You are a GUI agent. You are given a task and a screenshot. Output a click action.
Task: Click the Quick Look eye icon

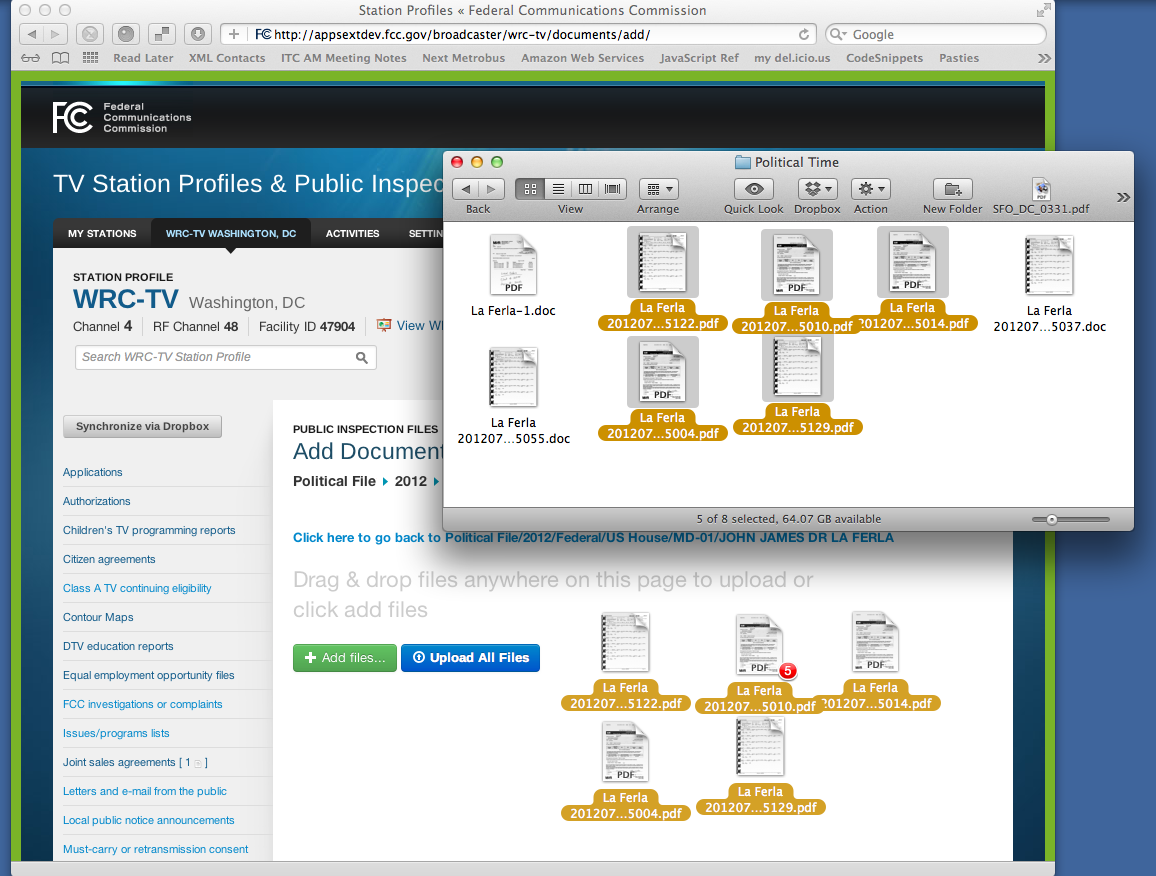coord(753,190)
